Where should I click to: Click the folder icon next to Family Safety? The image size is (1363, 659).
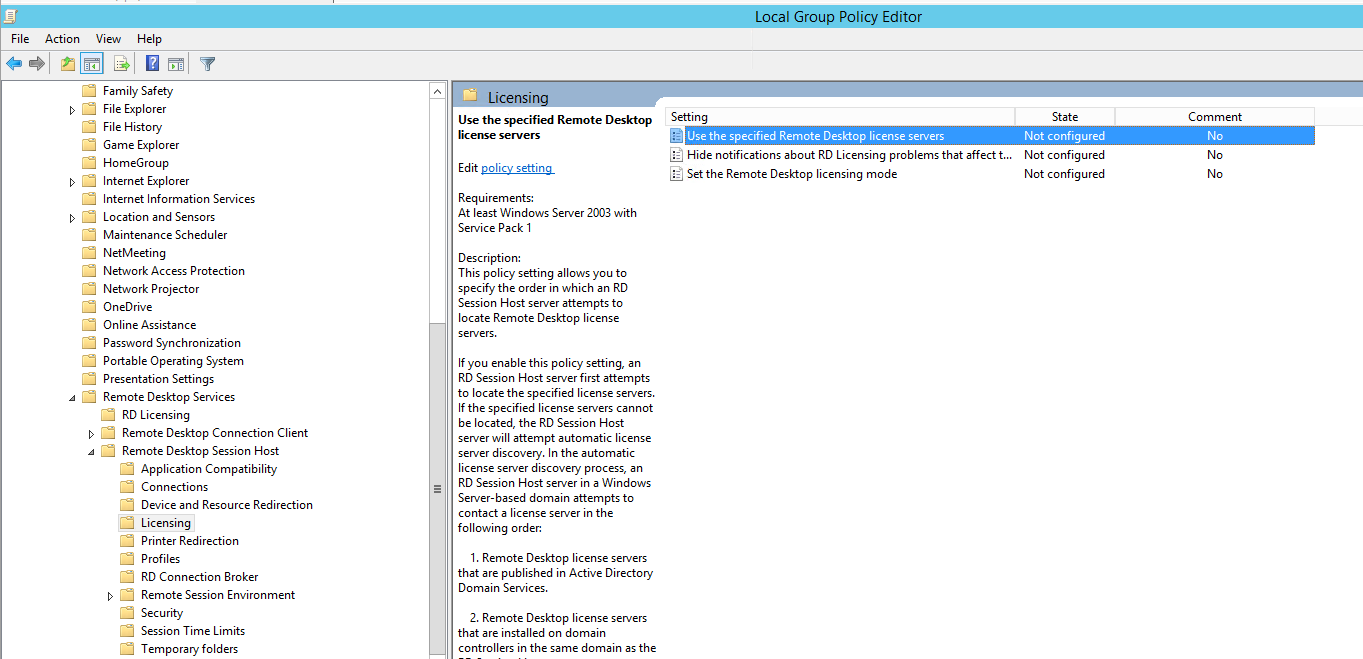pyautogui.click(x=88, y=91)
